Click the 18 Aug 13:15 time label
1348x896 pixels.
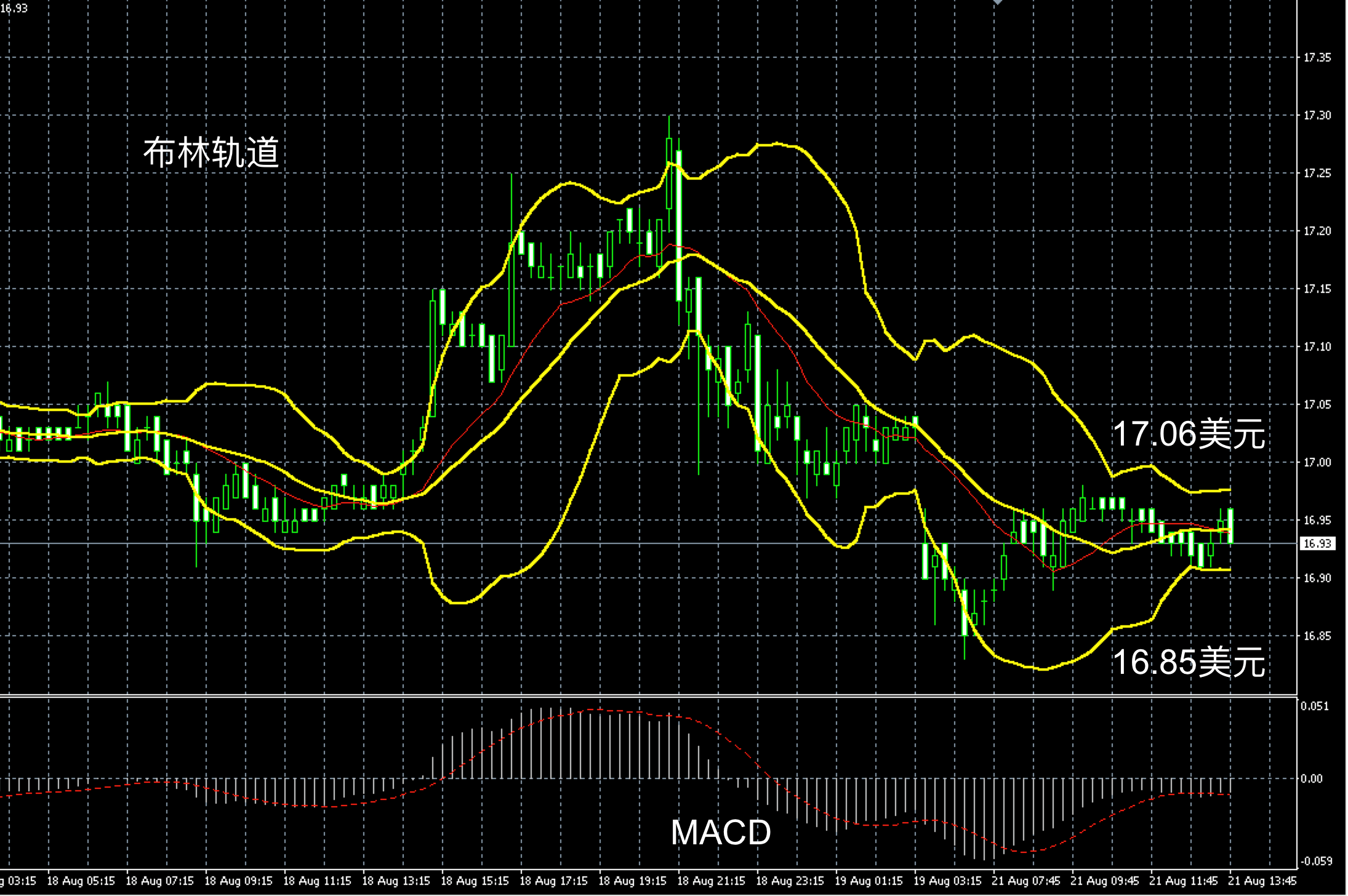click(x=396, y=881)
